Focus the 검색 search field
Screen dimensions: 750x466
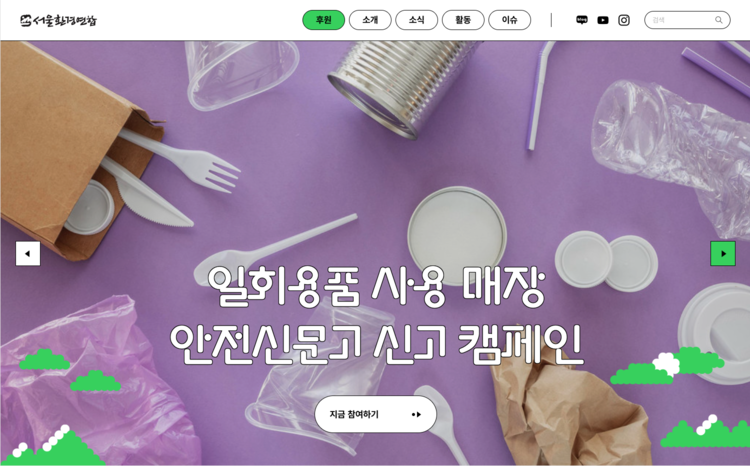tap(687, 20)
